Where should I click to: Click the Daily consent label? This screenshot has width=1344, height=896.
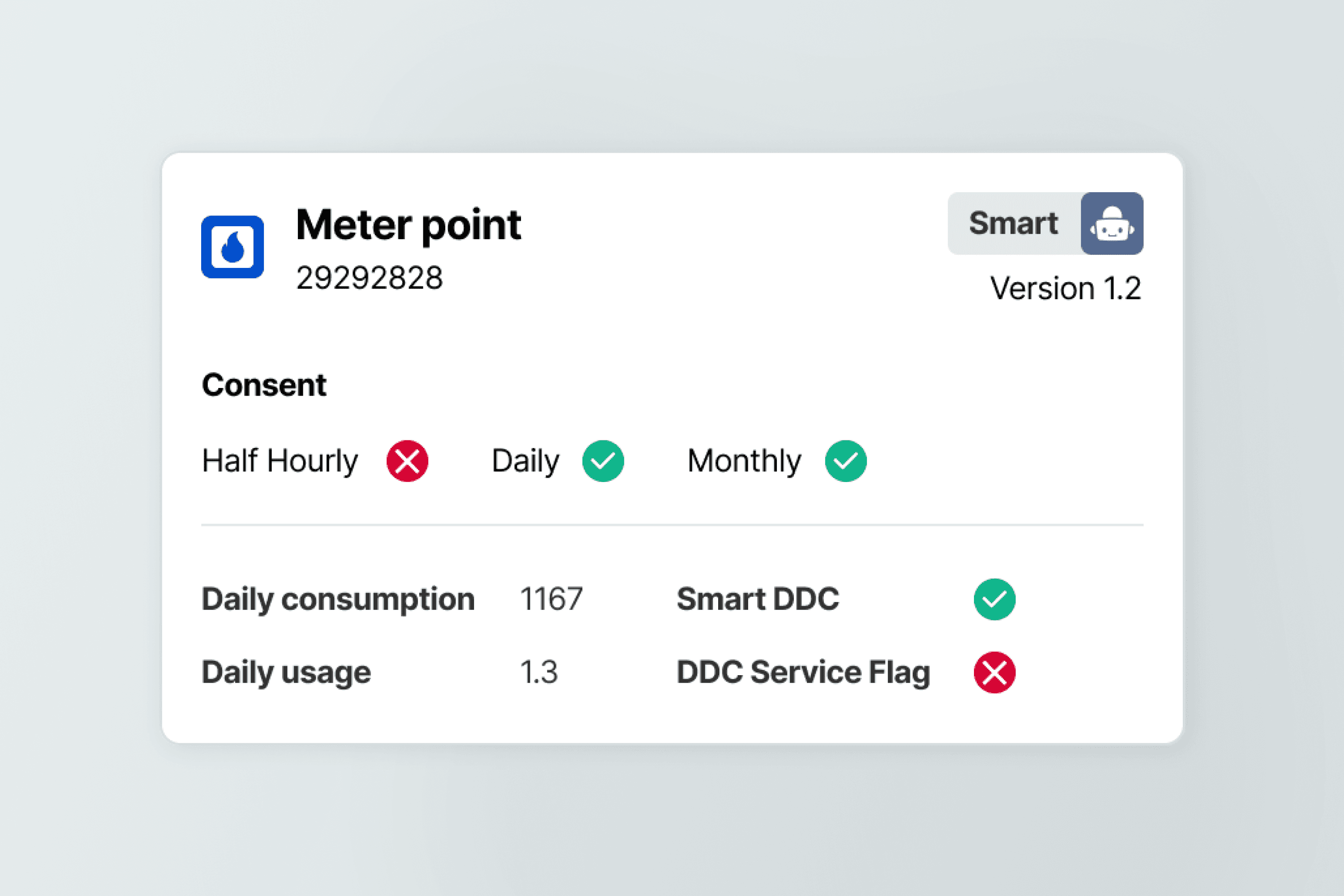(x=525, y=461)
